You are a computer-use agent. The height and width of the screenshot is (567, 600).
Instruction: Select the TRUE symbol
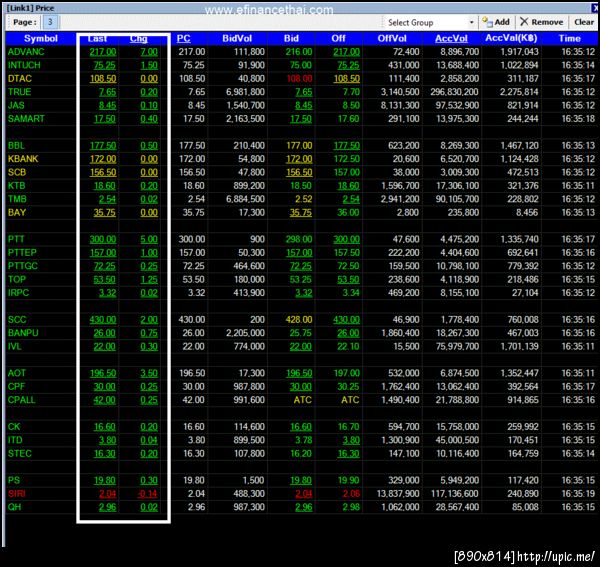(19, 92)
